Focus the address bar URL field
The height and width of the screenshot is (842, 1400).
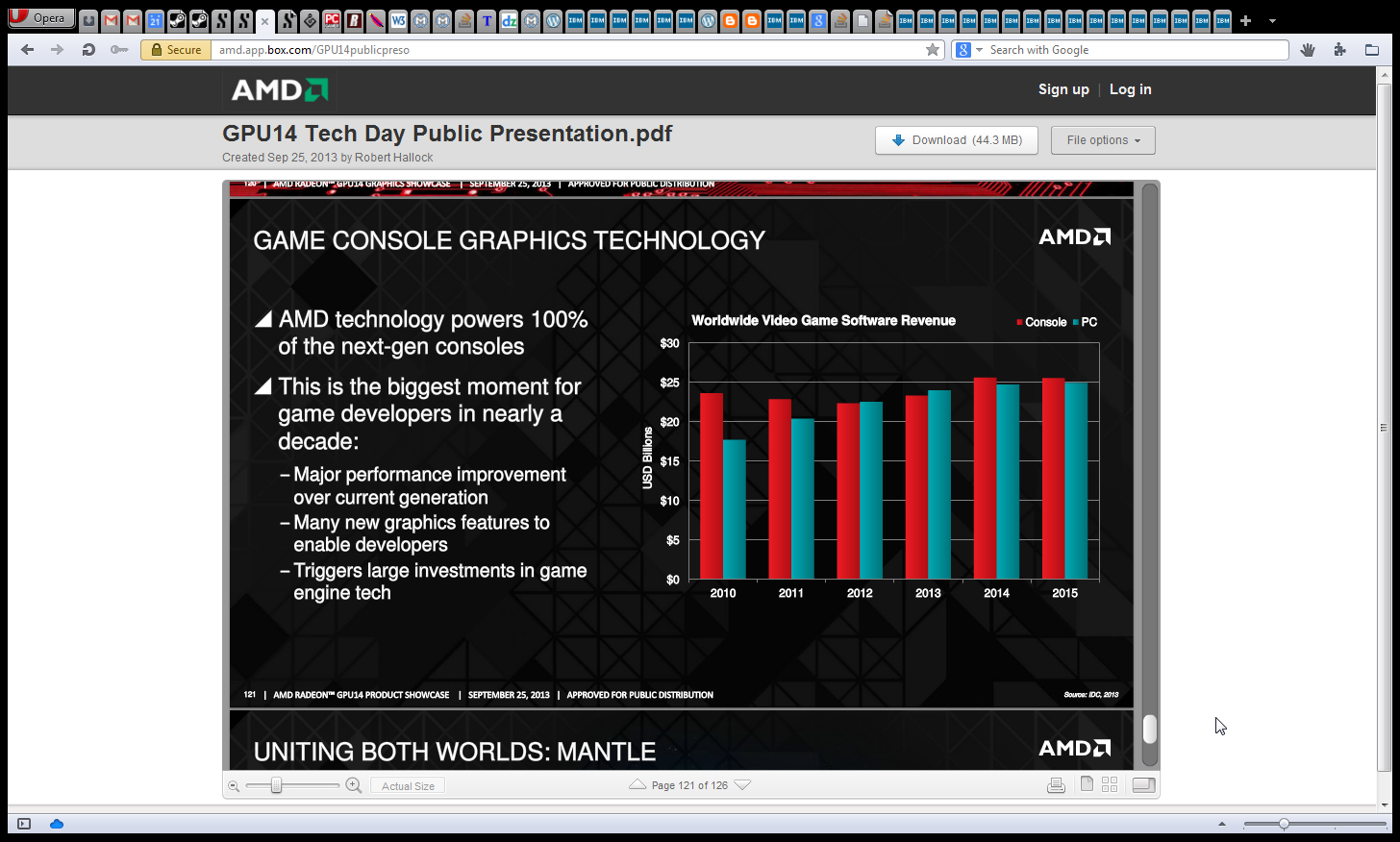567,50
